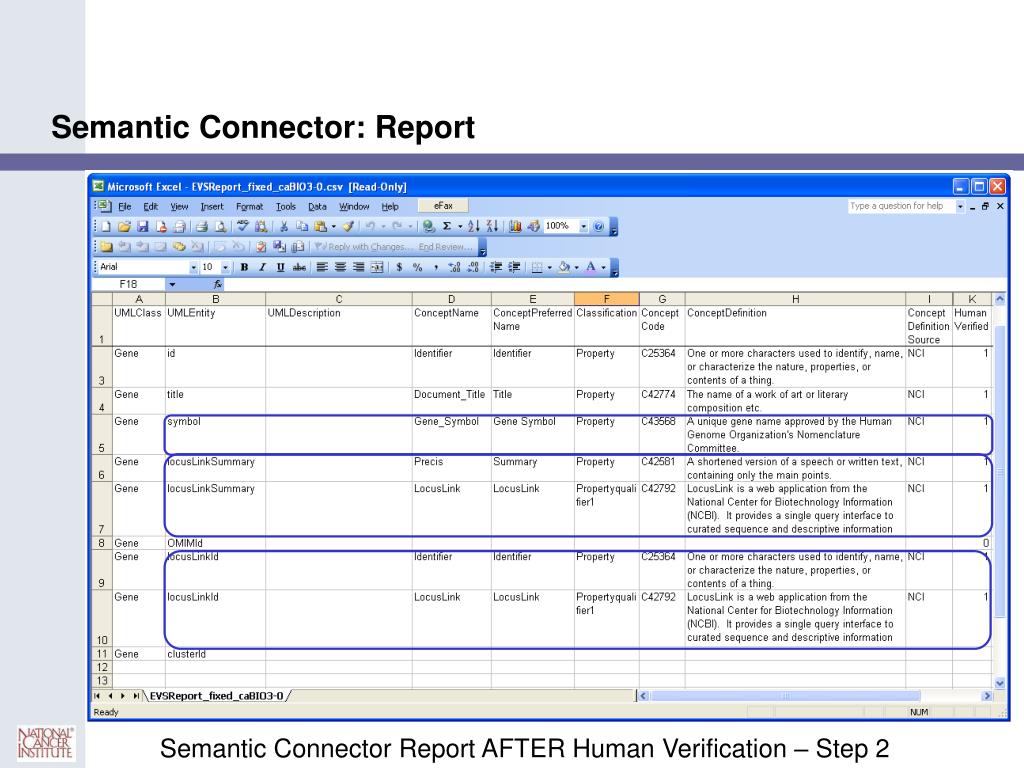Viewport: 1024px width, 768px height.
Task: Click the Decrease Decimal icon
Action: point(473,267)
